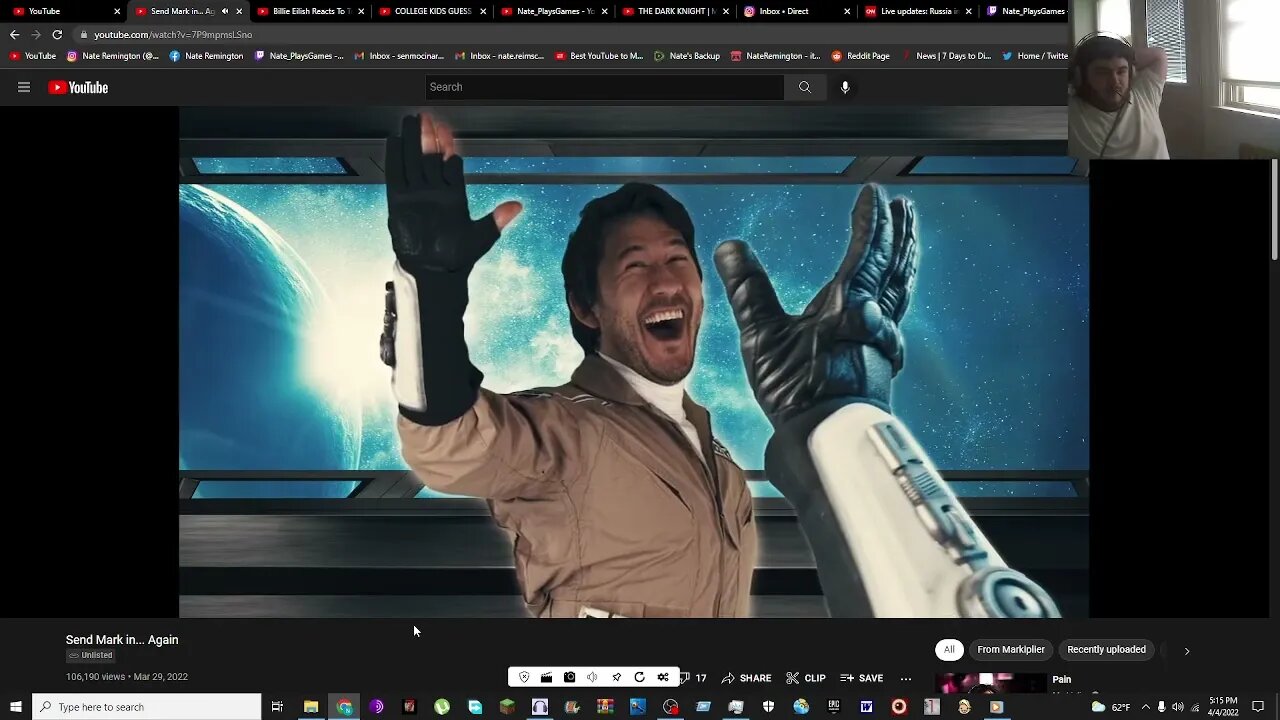Image resolution: width=1280 pixels, height=720 pixels.
Task: Click the Send Mark in... Again title
Action: tap(122, 640)
